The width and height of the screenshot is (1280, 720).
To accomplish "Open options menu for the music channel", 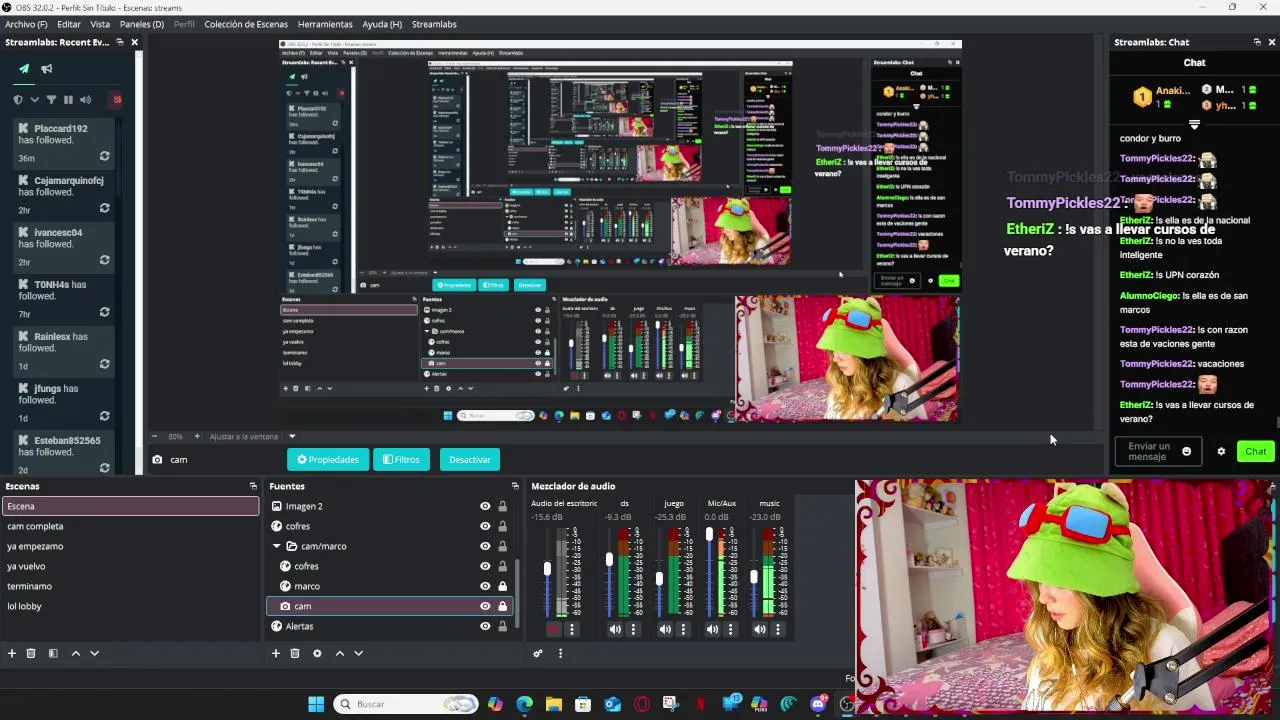I will 778,629.
